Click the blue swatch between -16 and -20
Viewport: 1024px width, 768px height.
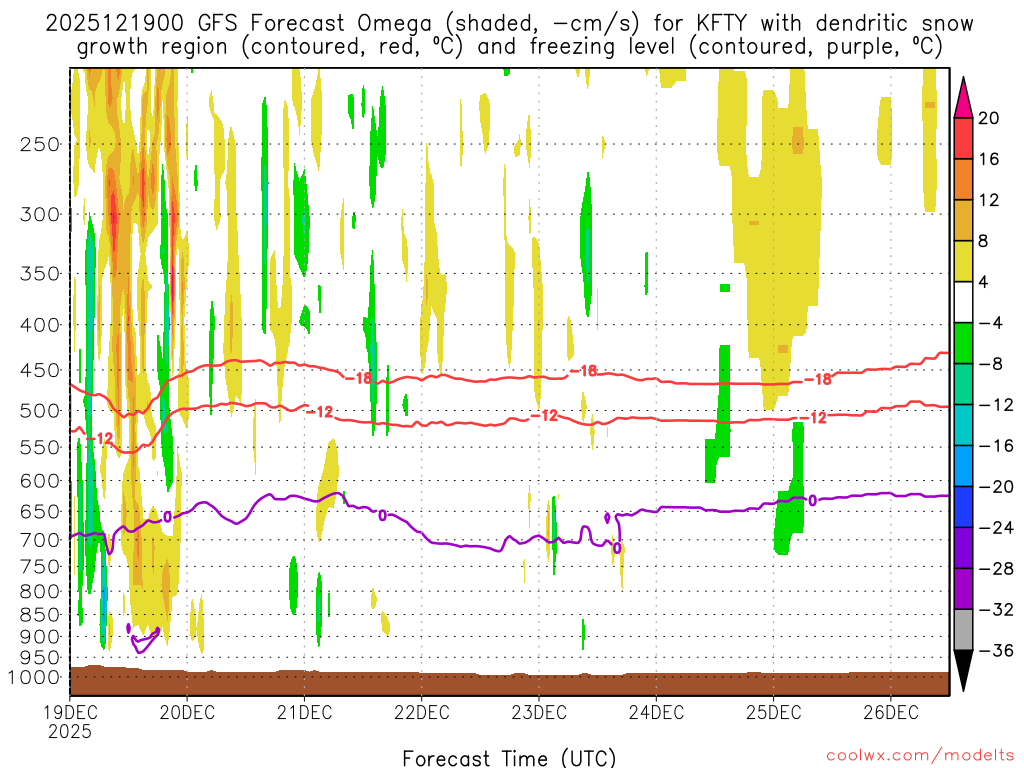pyautogui.click(x=963, y=466)
